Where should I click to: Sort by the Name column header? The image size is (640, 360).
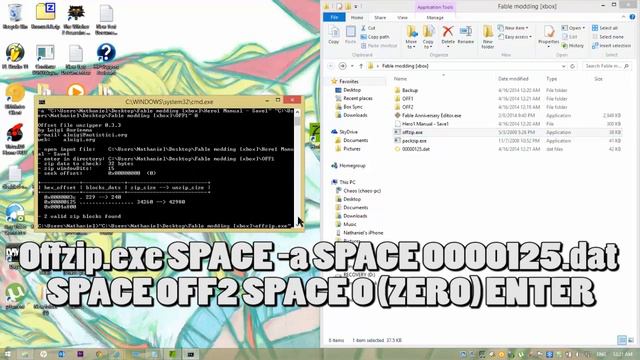tap(400, 78)
